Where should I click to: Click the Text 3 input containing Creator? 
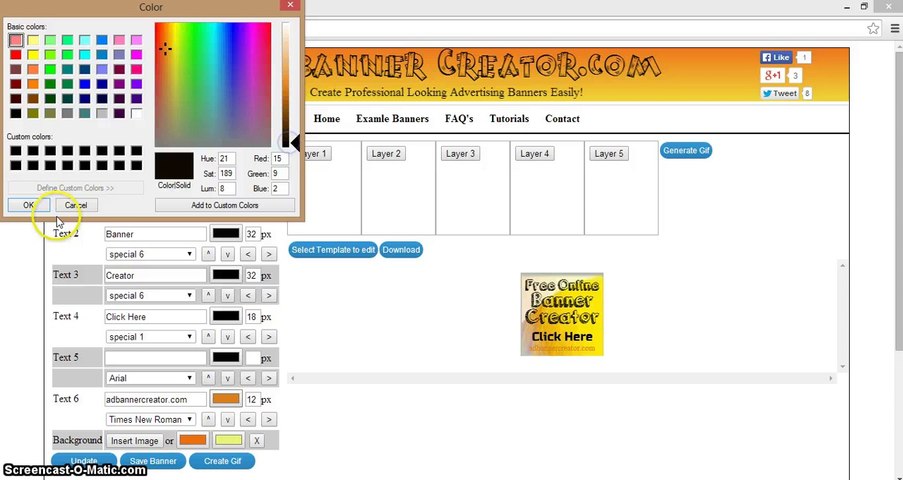pos(155,275)
